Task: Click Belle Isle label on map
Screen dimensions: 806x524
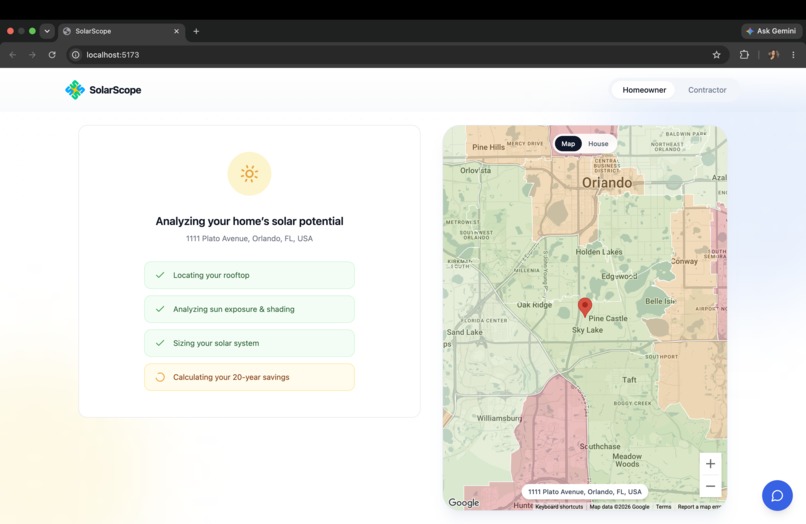Action: click(661, 301)
